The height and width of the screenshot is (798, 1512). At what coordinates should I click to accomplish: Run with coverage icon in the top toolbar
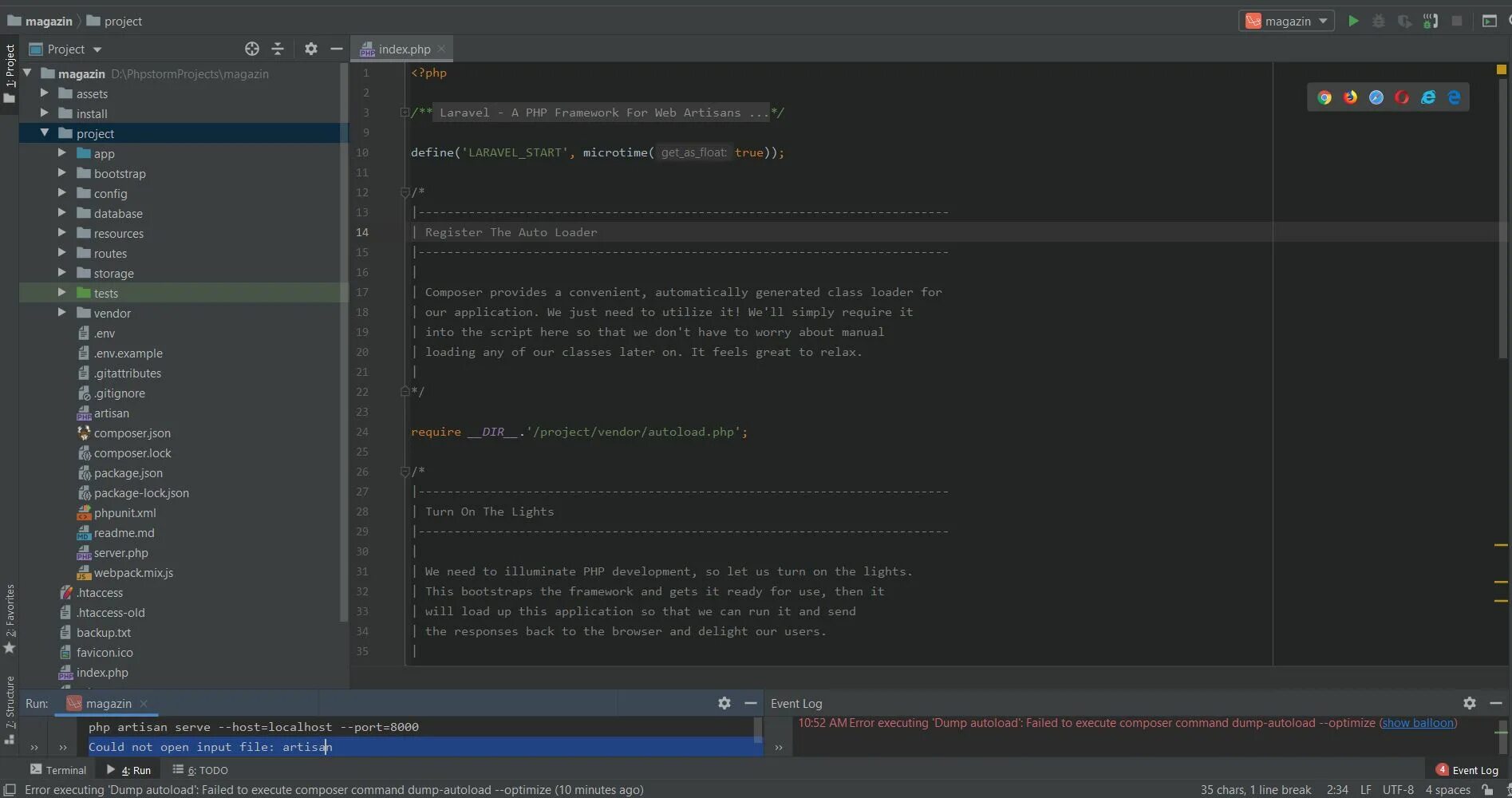1404,22
